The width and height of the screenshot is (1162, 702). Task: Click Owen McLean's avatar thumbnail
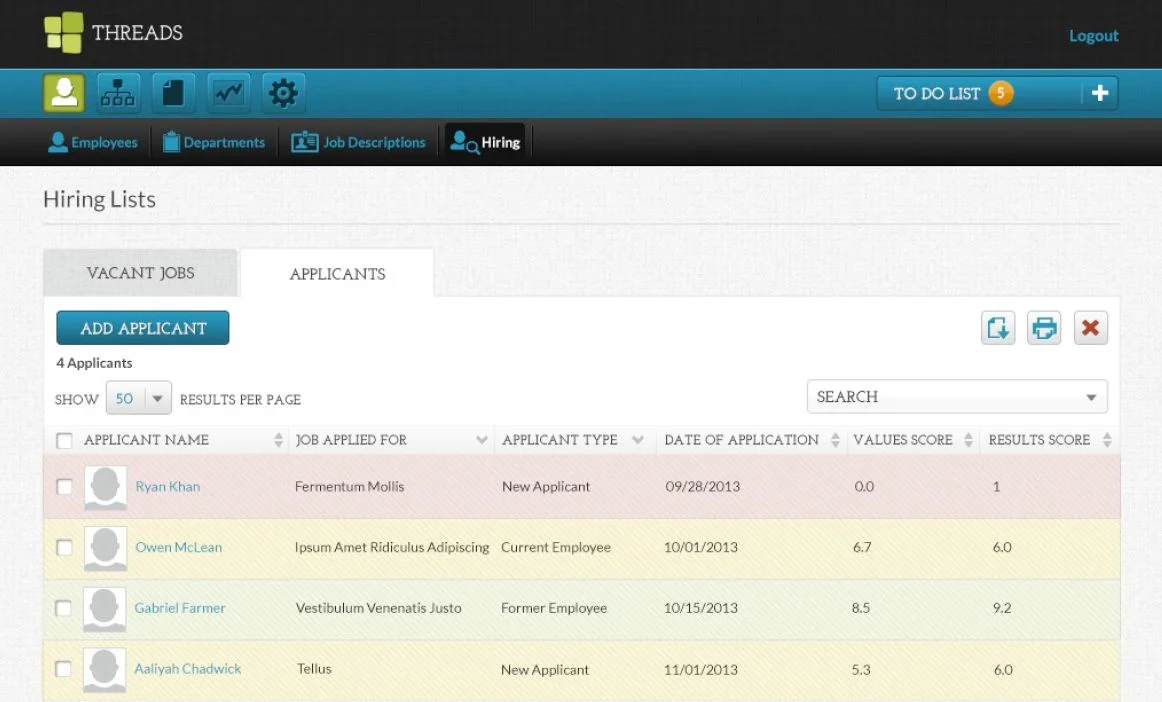pyautogui.click(x=105, y=548)
